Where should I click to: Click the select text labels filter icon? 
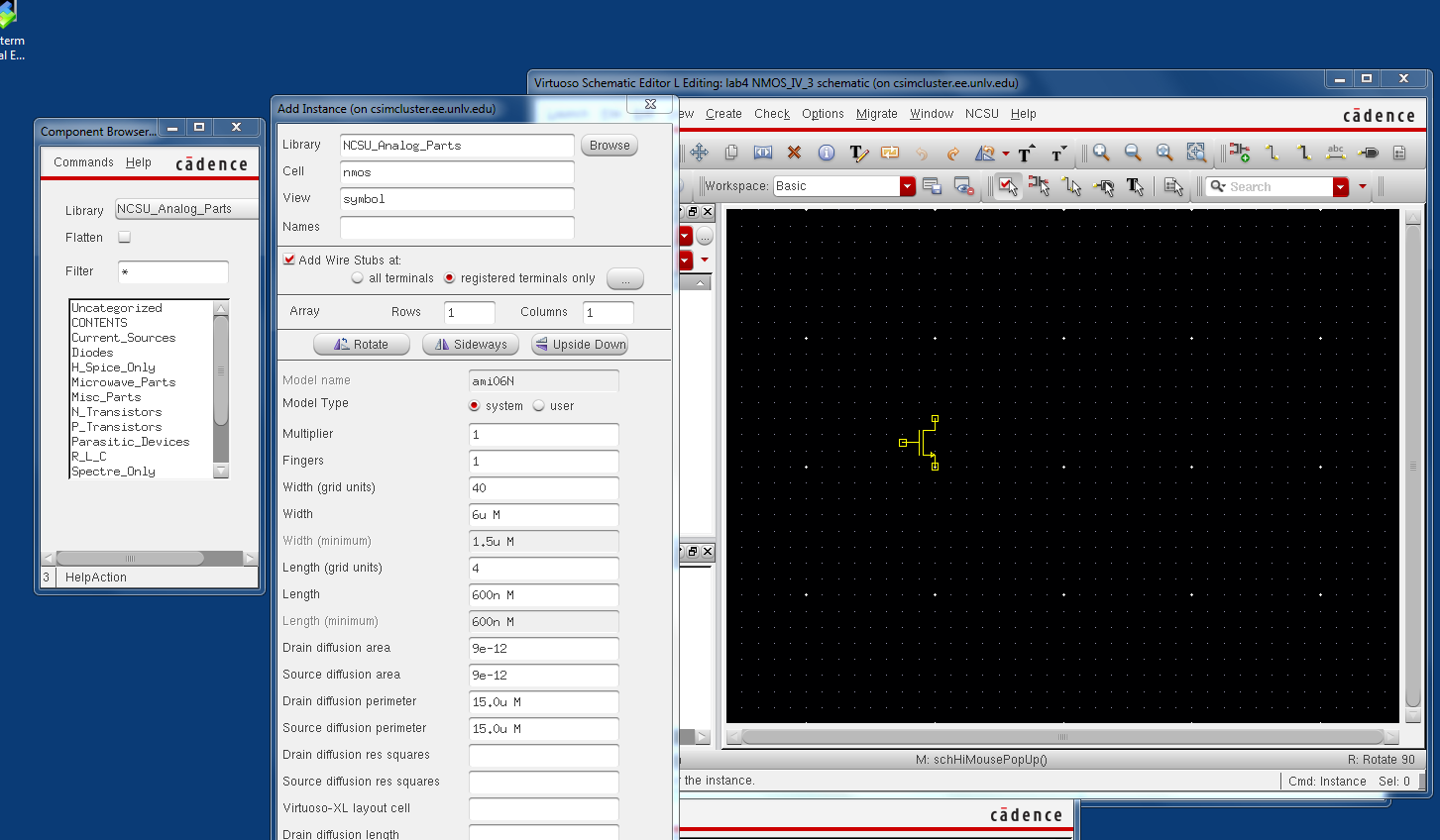(x=1135, y=186)
